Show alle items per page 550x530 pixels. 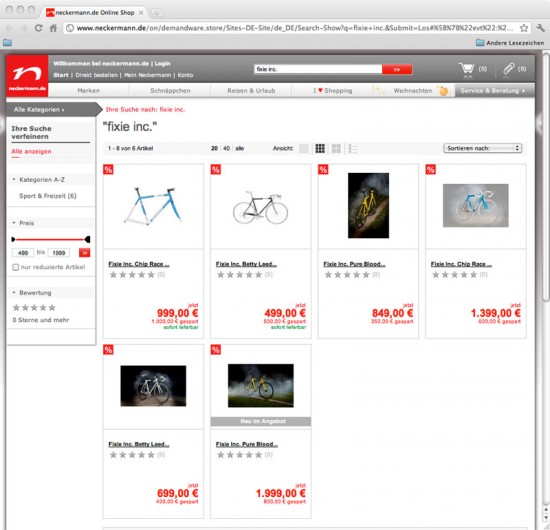[240, 148]
